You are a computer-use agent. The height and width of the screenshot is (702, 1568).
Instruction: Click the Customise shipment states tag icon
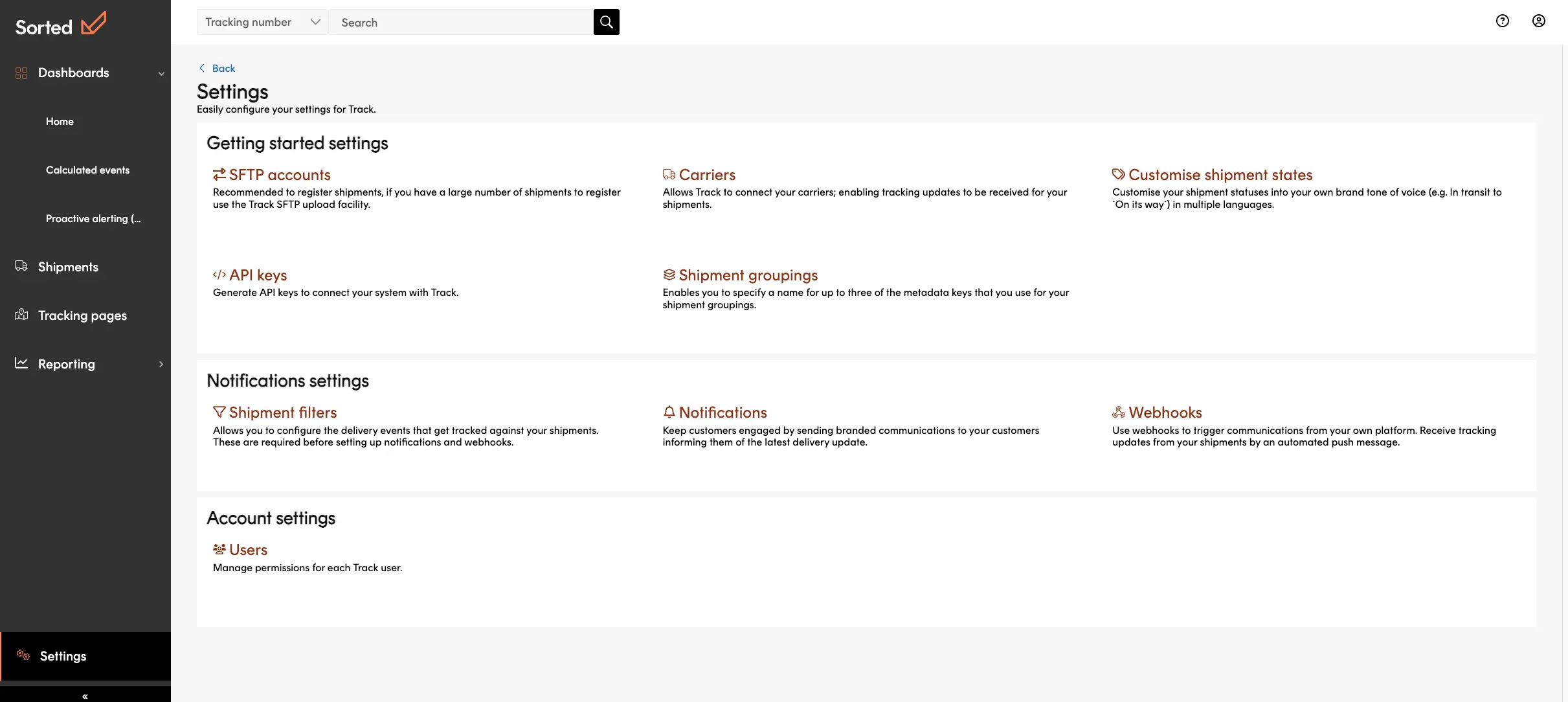pyautogui.click(x=1118, y=175)
